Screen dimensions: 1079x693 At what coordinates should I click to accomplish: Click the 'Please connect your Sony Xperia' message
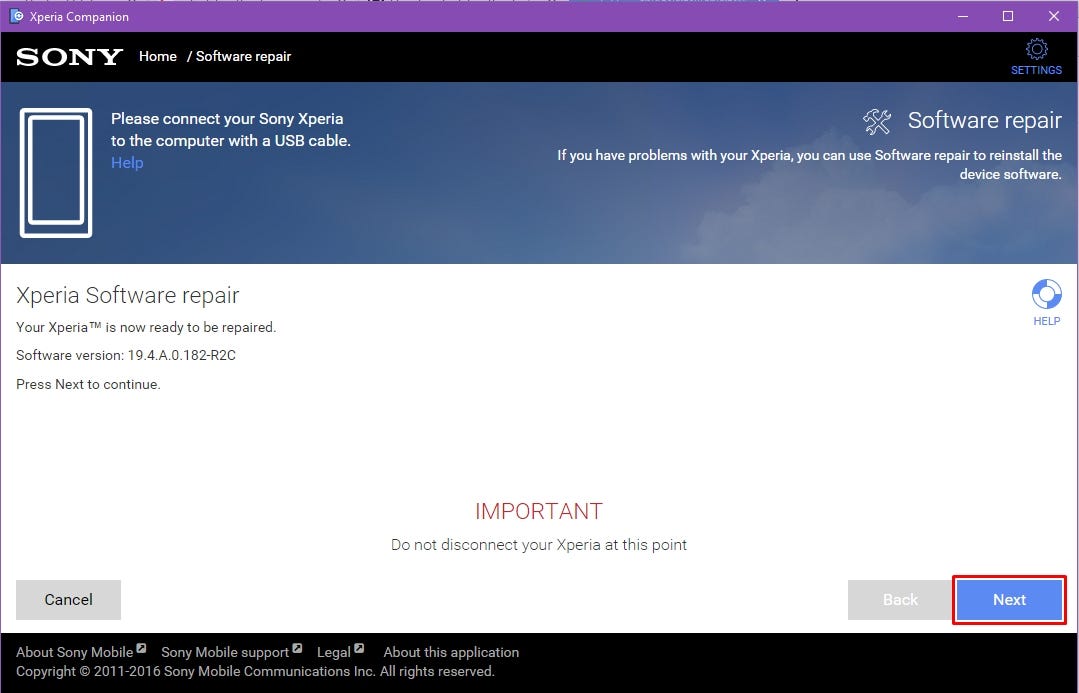(231, 129)
